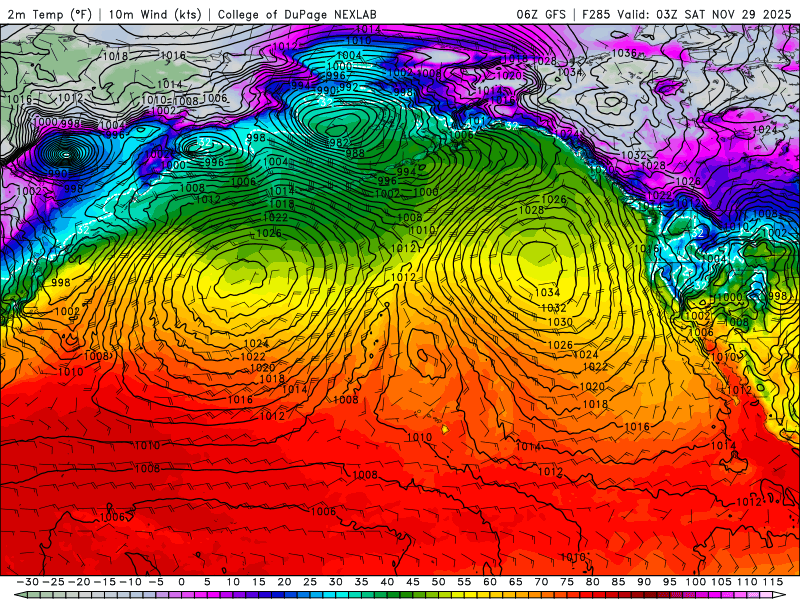Screen dimensions: 800x600
Task: Click the -5 label on temperature scale
Action: (x=156, y=582)
